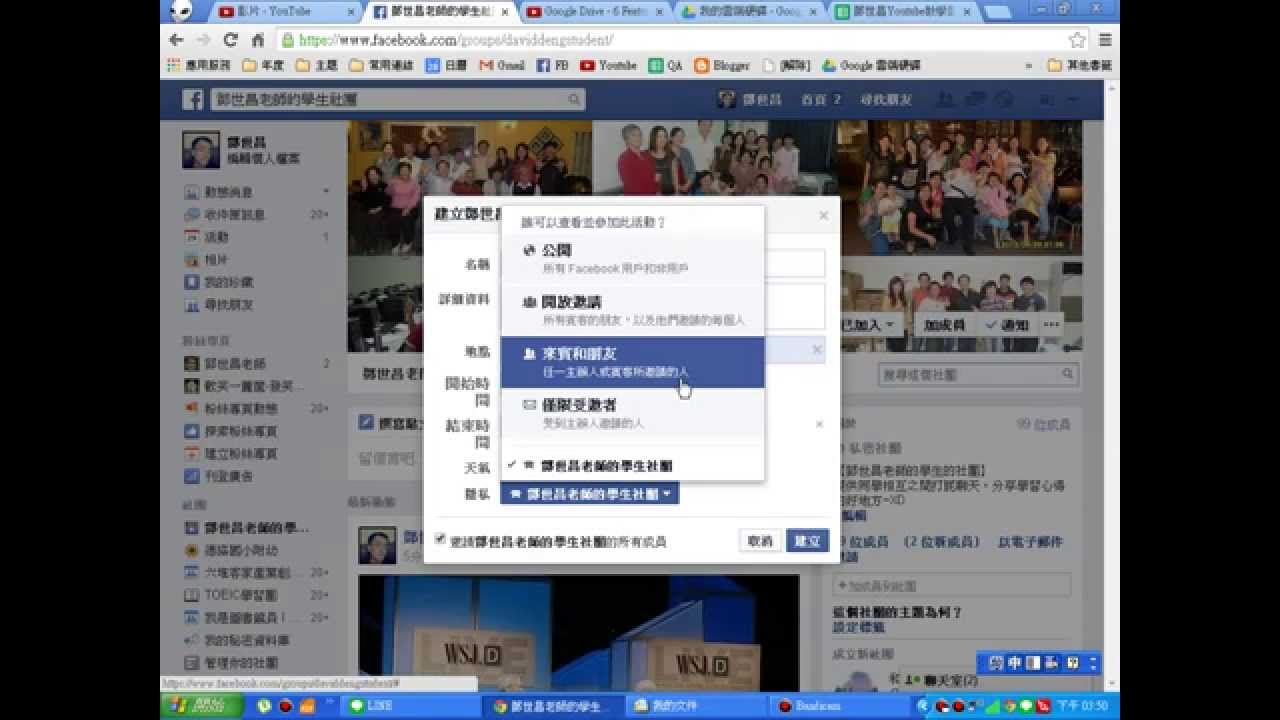
Task: Click the 設定標籤 link
Action: [x=859, y=627]
